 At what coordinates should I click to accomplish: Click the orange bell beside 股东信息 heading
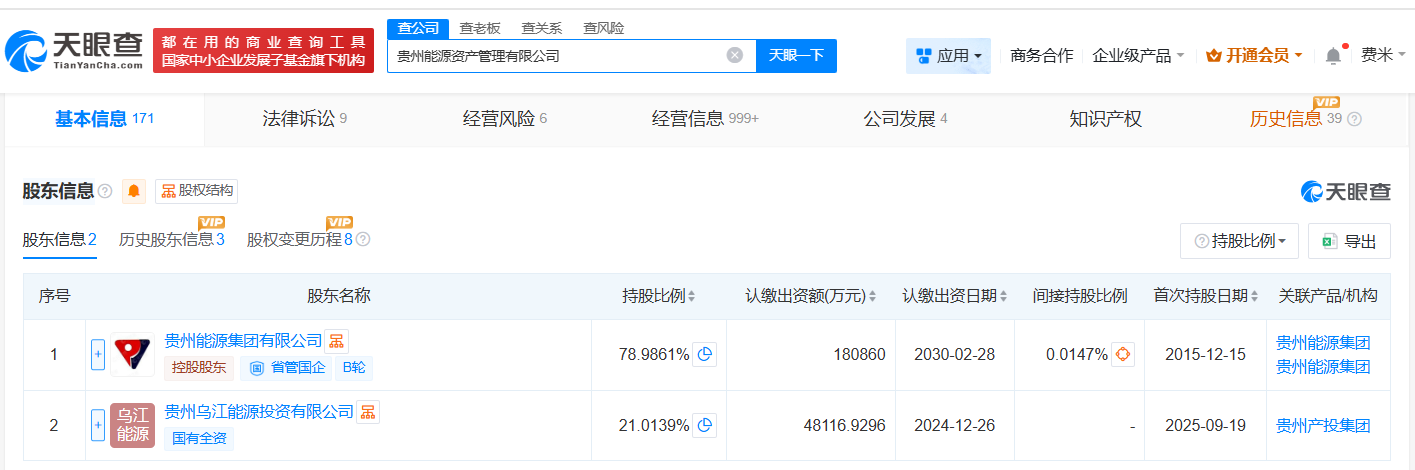(x=134, y=191)
